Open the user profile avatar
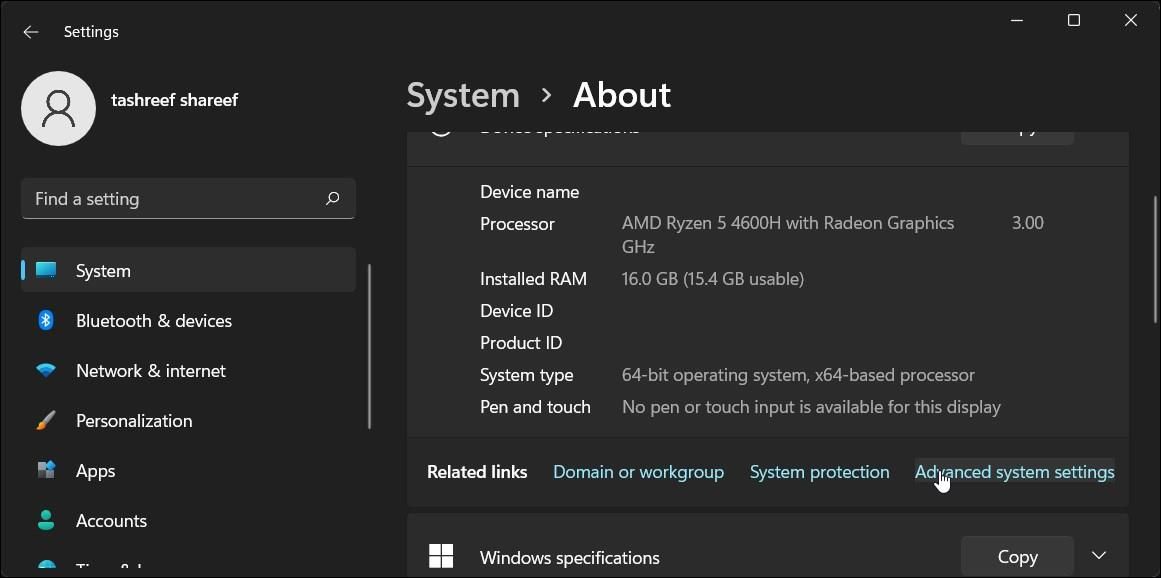 point(58,108)
